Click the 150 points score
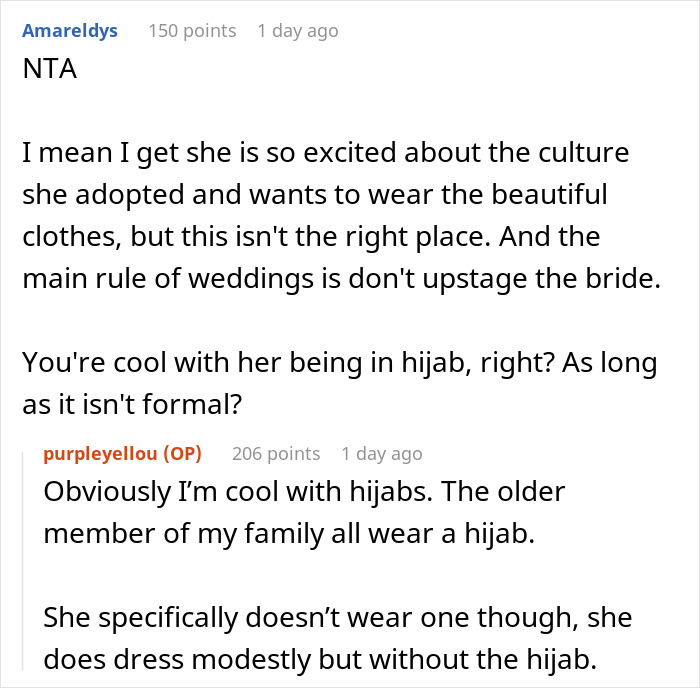700x688 pixels. (x=192, y=31)
